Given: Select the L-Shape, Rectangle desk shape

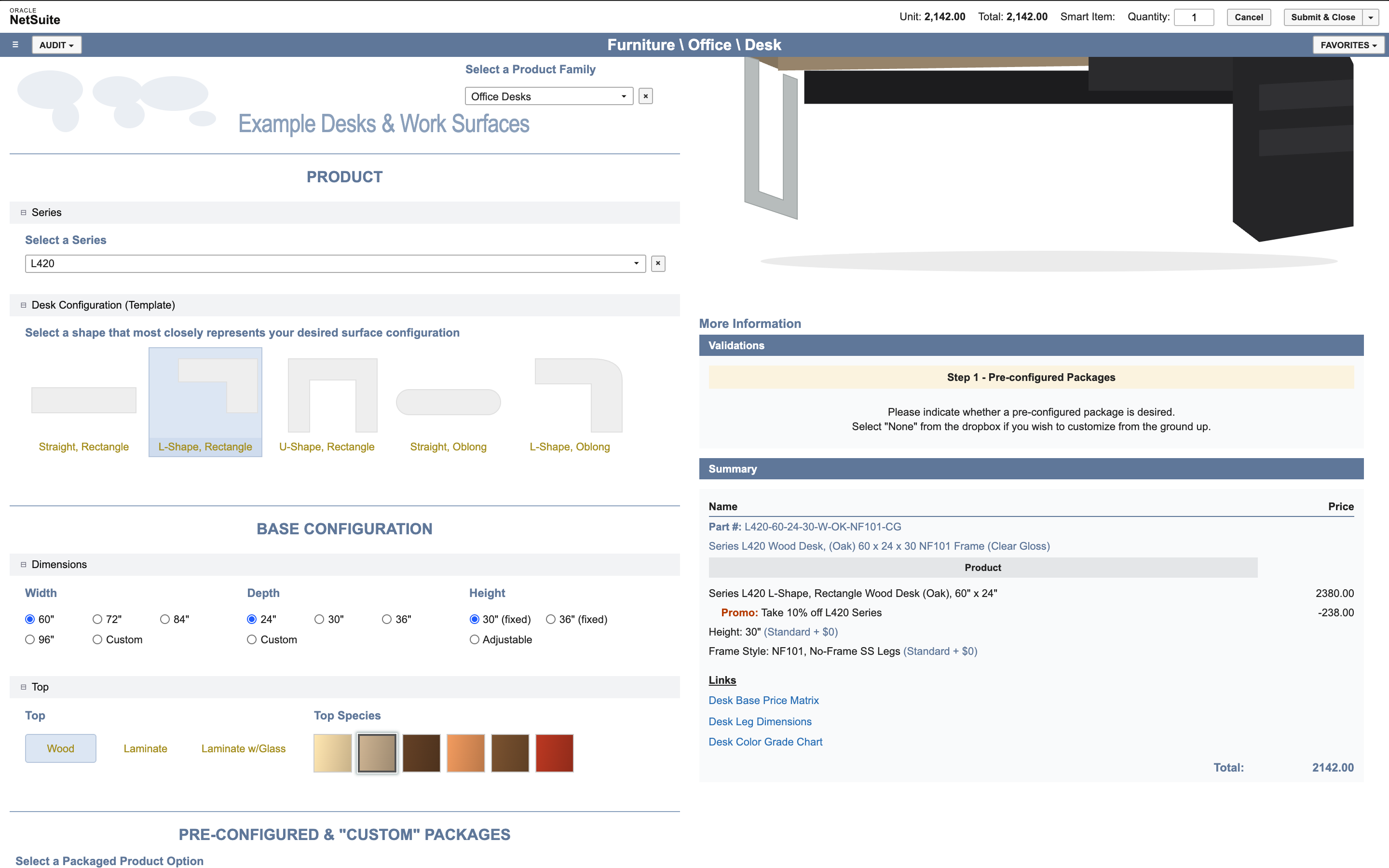Looking at the screenshot, I should (x=205, y=402).
